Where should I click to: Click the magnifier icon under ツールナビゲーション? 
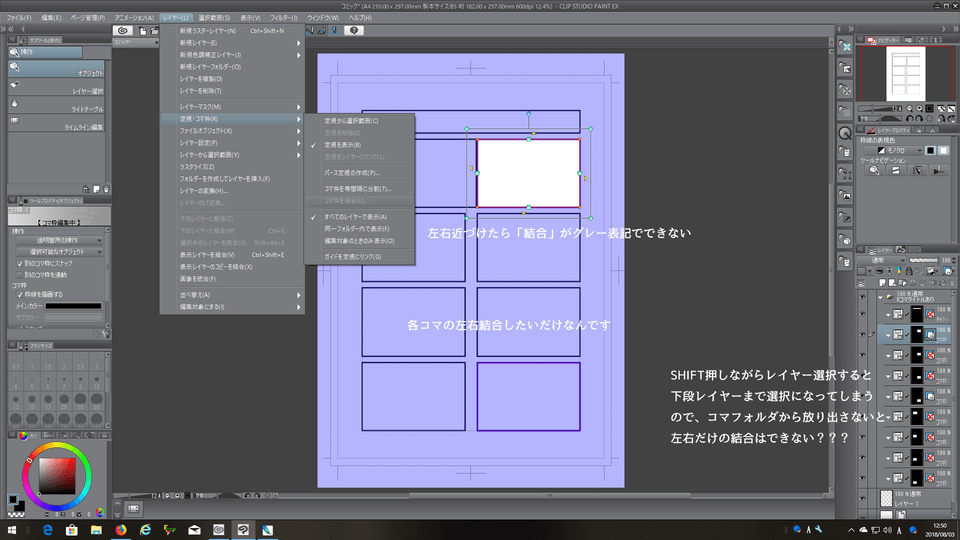874,171
